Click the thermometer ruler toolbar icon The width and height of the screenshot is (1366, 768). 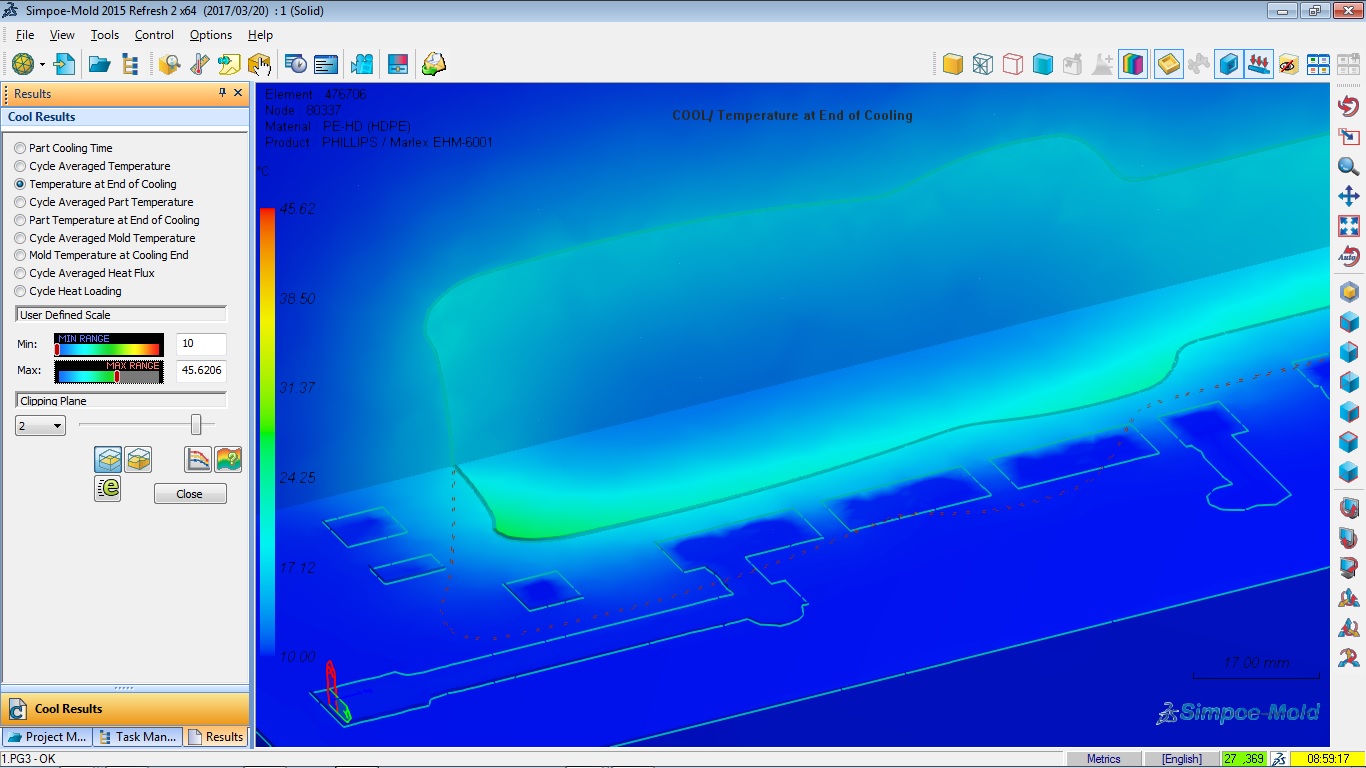coord(199,64)
